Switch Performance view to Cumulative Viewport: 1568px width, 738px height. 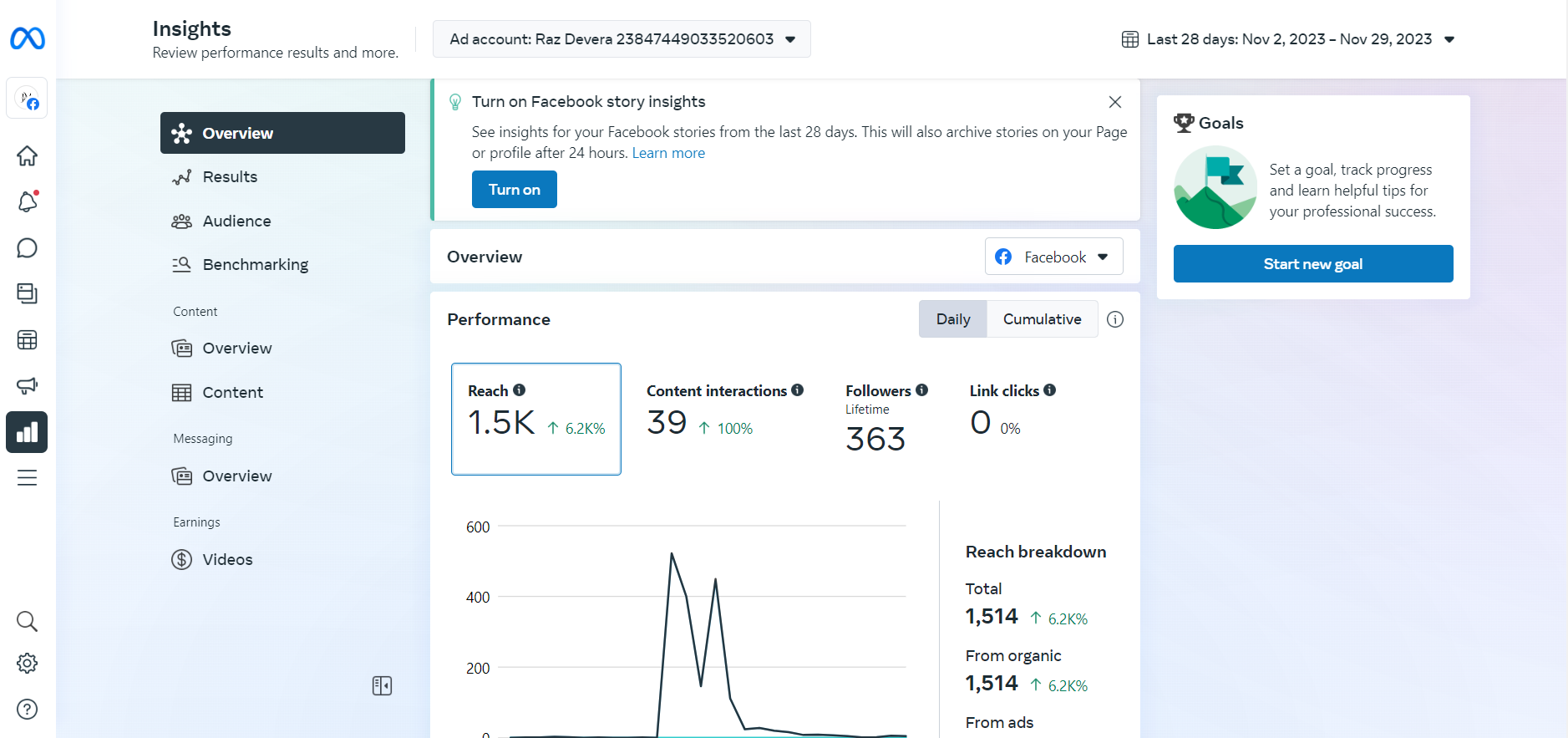point(1042,319)
